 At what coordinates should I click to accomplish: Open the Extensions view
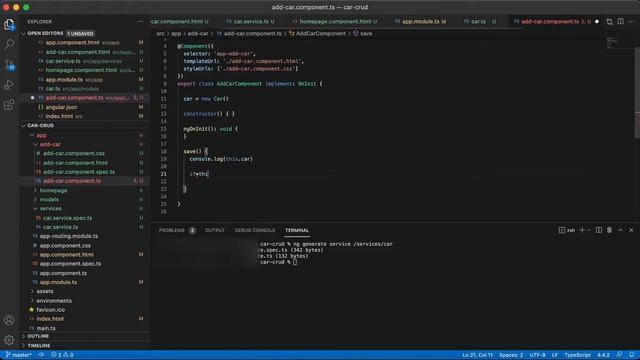point(9,105)
